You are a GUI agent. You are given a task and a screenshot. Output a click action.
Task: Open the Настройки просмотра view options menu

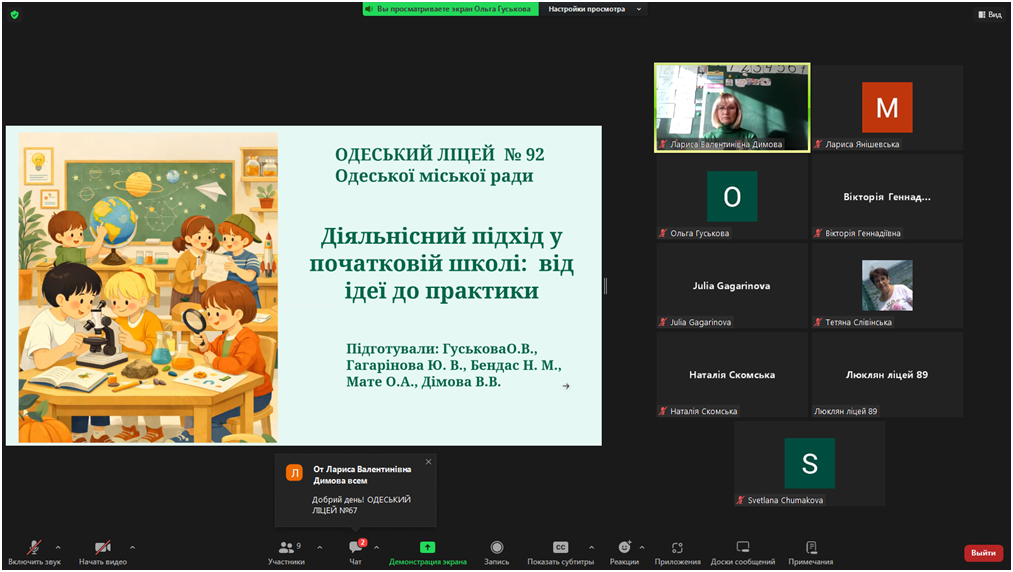click(596, 9)
